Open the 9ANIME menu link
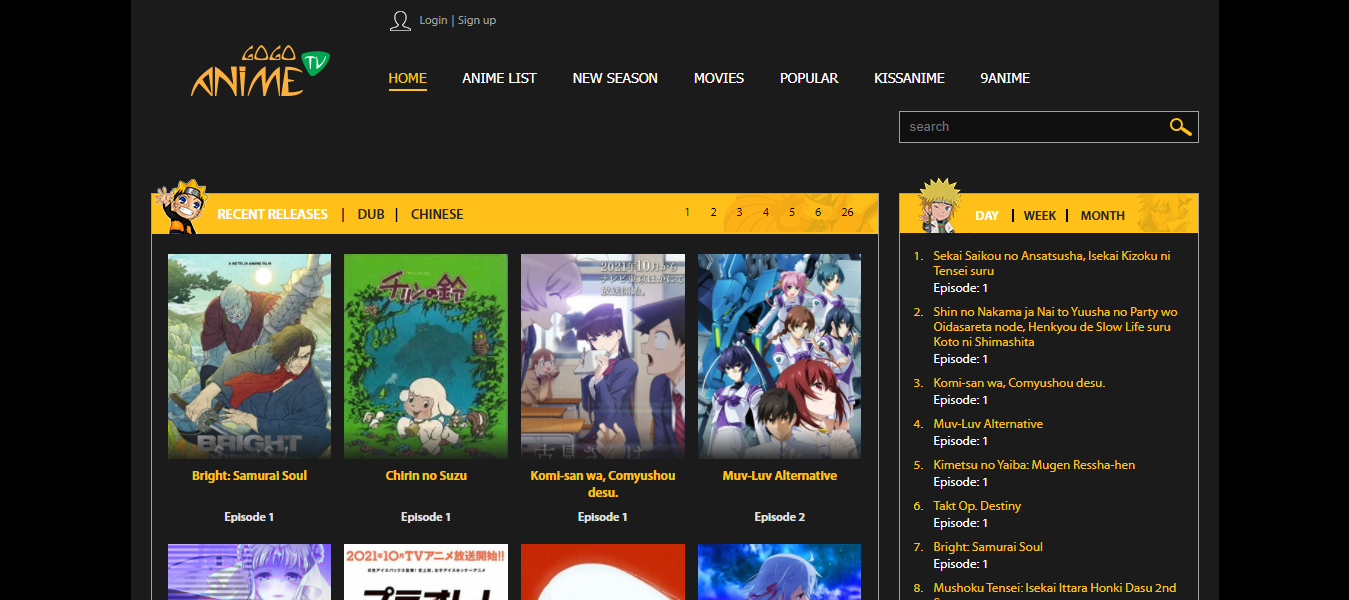Image resolution: width=1349 pixels, height=600 pixels. (x=1005, y=78)
